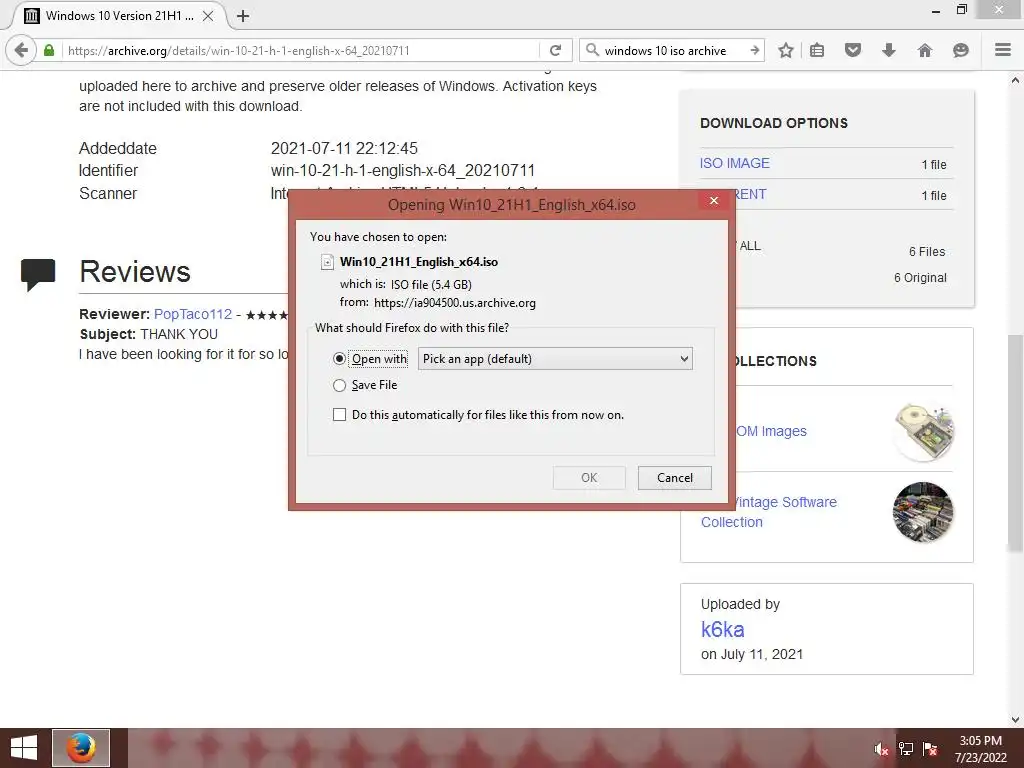Click the identifier value win-10-21-h-1-english-x-64_20210711
The height and width of the screenshot is (768, 1024).
403,170
